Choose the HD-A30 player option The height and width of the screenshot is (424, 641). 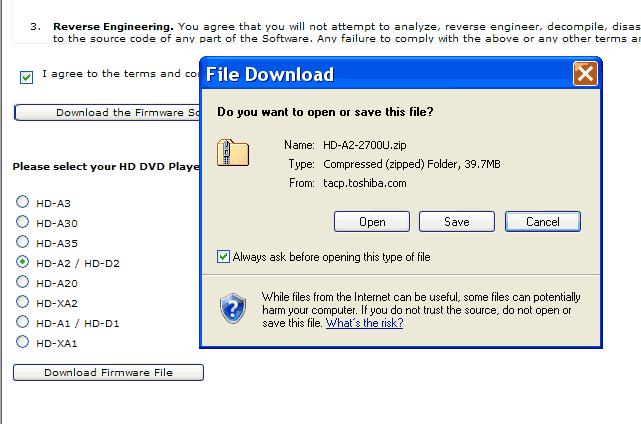tap(23, 222)
